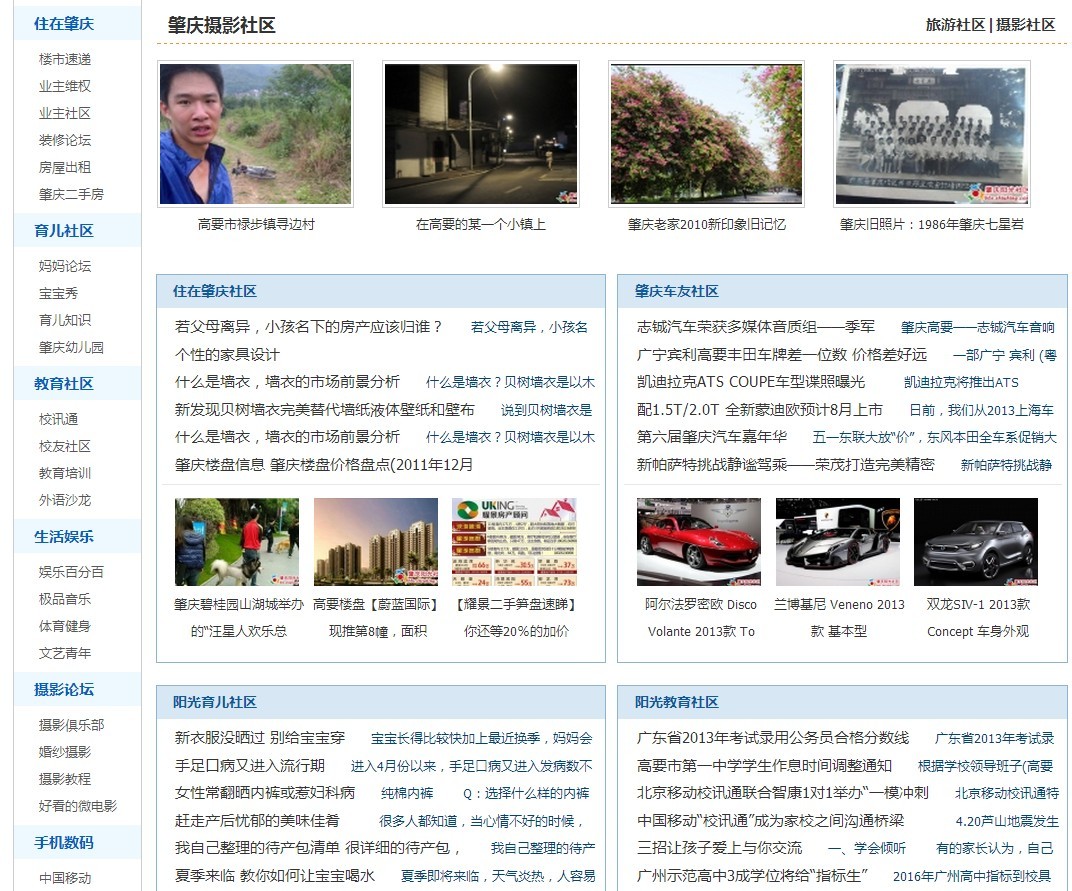Open 摄影教程 link
Image resolution: width=1072 pixels, height=891 pixels.
tap(65, 779)
